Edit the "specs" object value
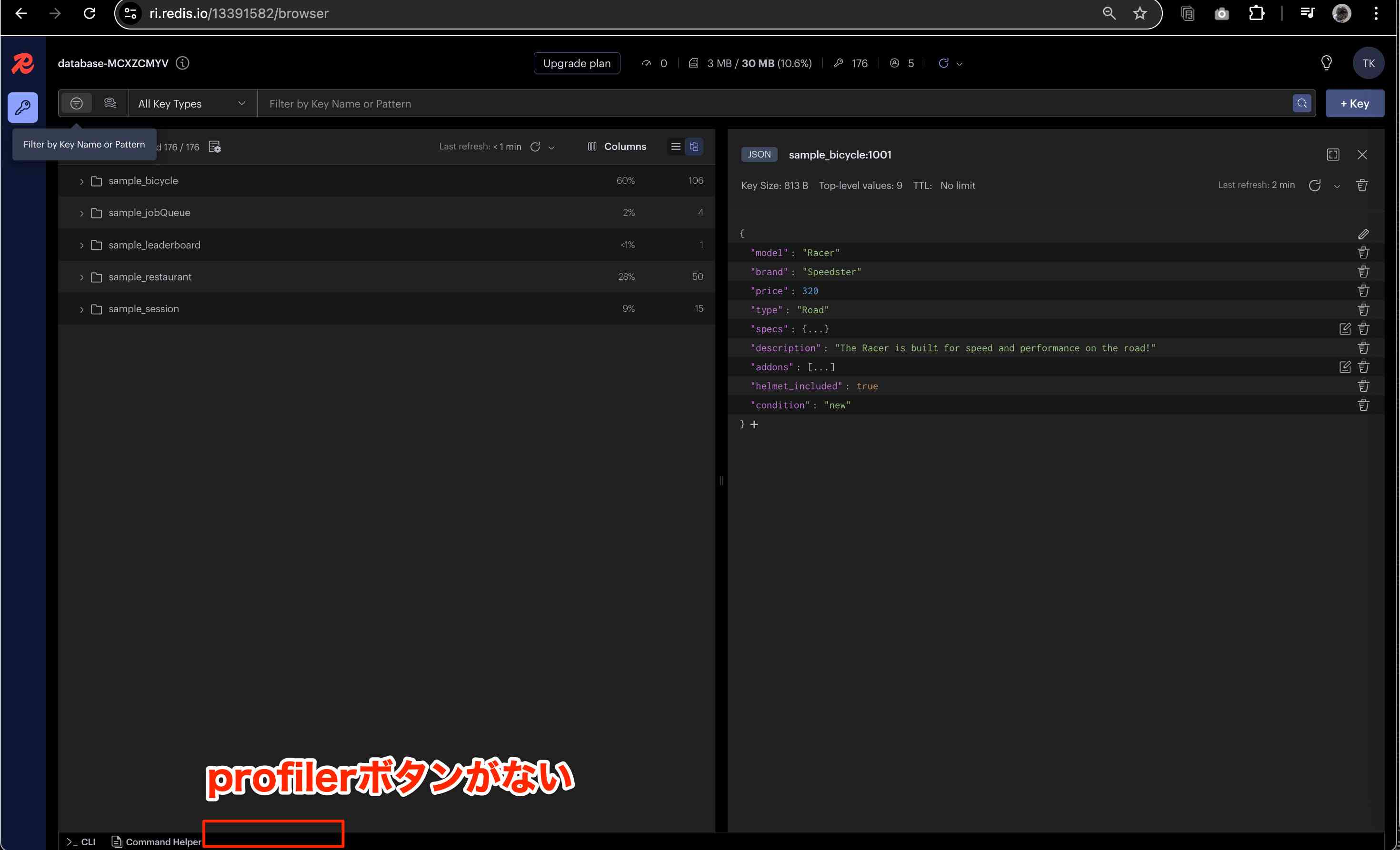 (1345, 329)
